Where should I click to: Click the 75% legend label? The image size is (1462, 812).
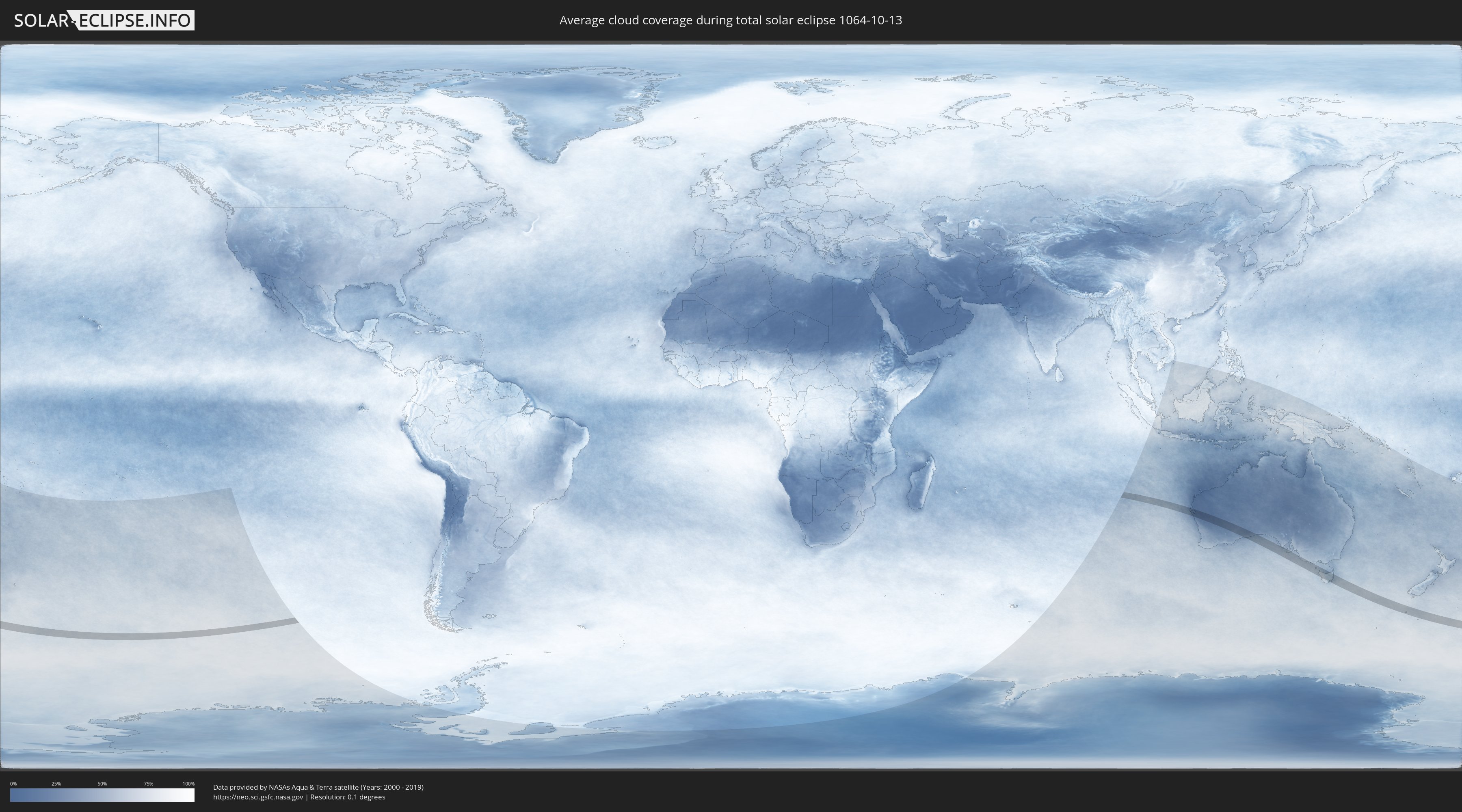tap(148, 784)
